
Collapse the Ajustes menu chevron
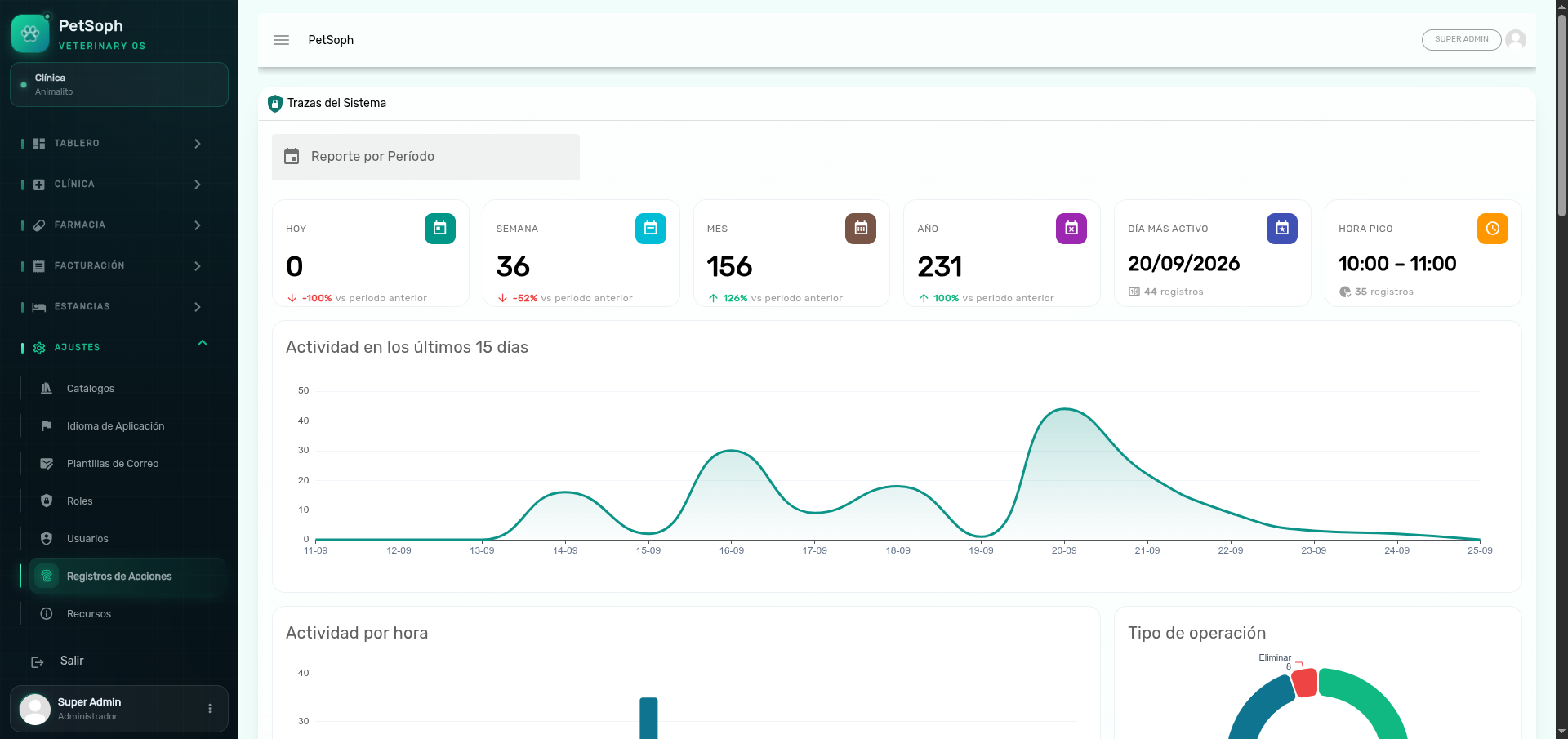[x=203, y=343]
